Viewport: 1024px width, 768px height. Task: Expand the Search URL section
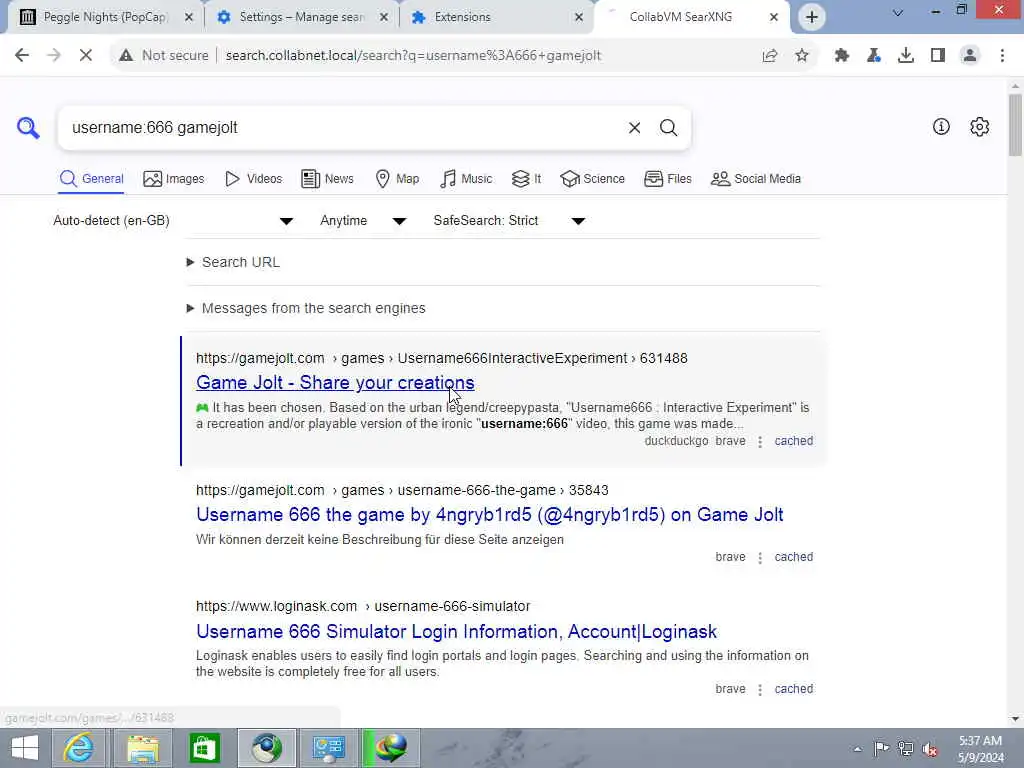[233, 263]
